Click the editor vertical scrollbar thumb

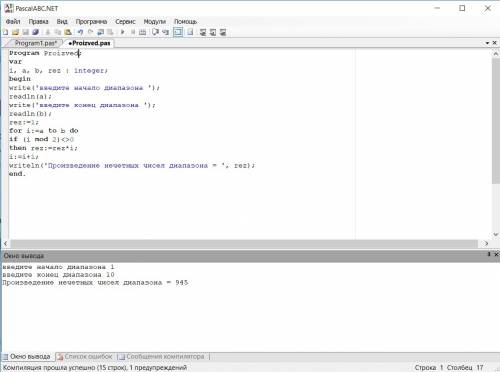click(x=496, y=121)
